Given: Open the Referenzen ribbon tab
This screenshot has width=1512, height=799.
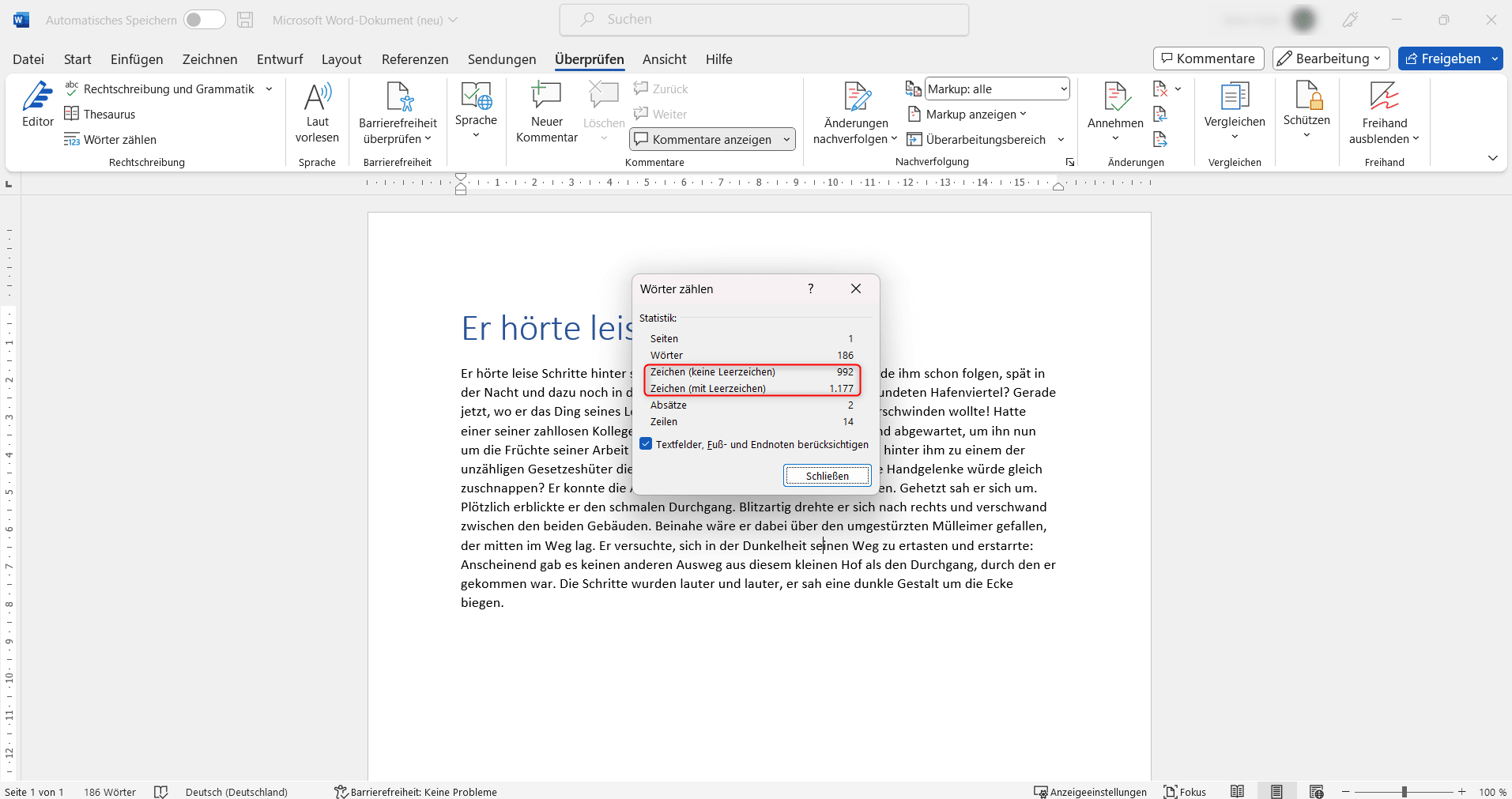Looking at the screenshot, I should [x=414, y=58].
